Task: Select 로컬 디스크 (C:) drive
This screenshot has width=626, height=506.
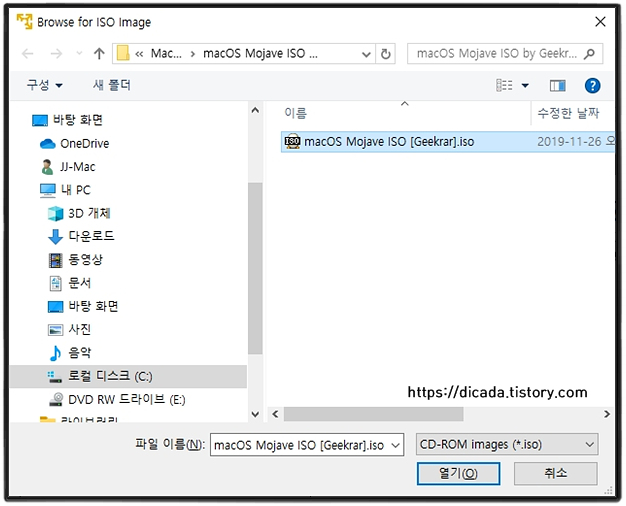Action: [128, 376]
